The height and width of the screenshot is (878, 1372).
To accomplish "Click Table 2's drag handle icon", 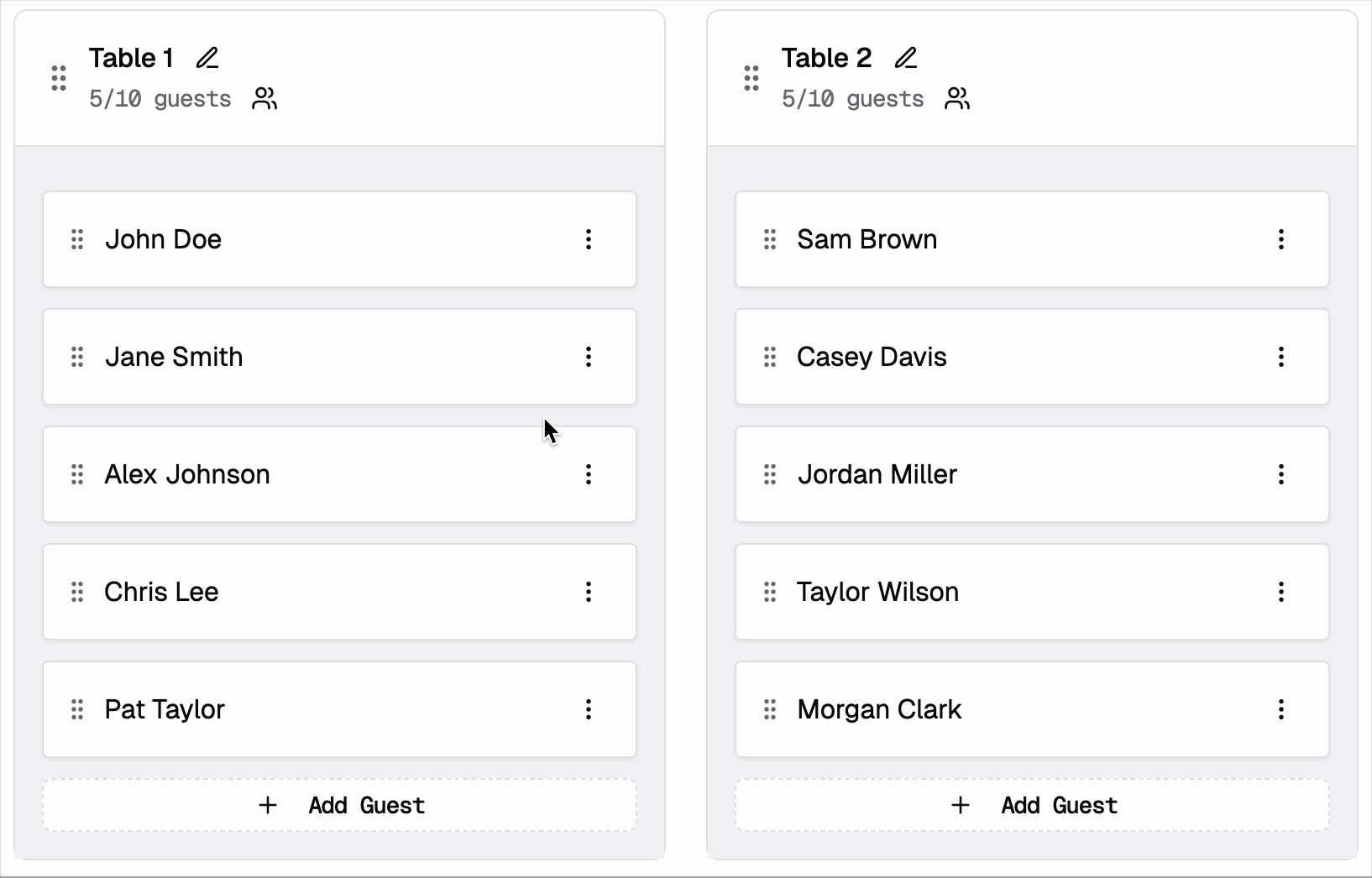I will (x=751, y=77).
